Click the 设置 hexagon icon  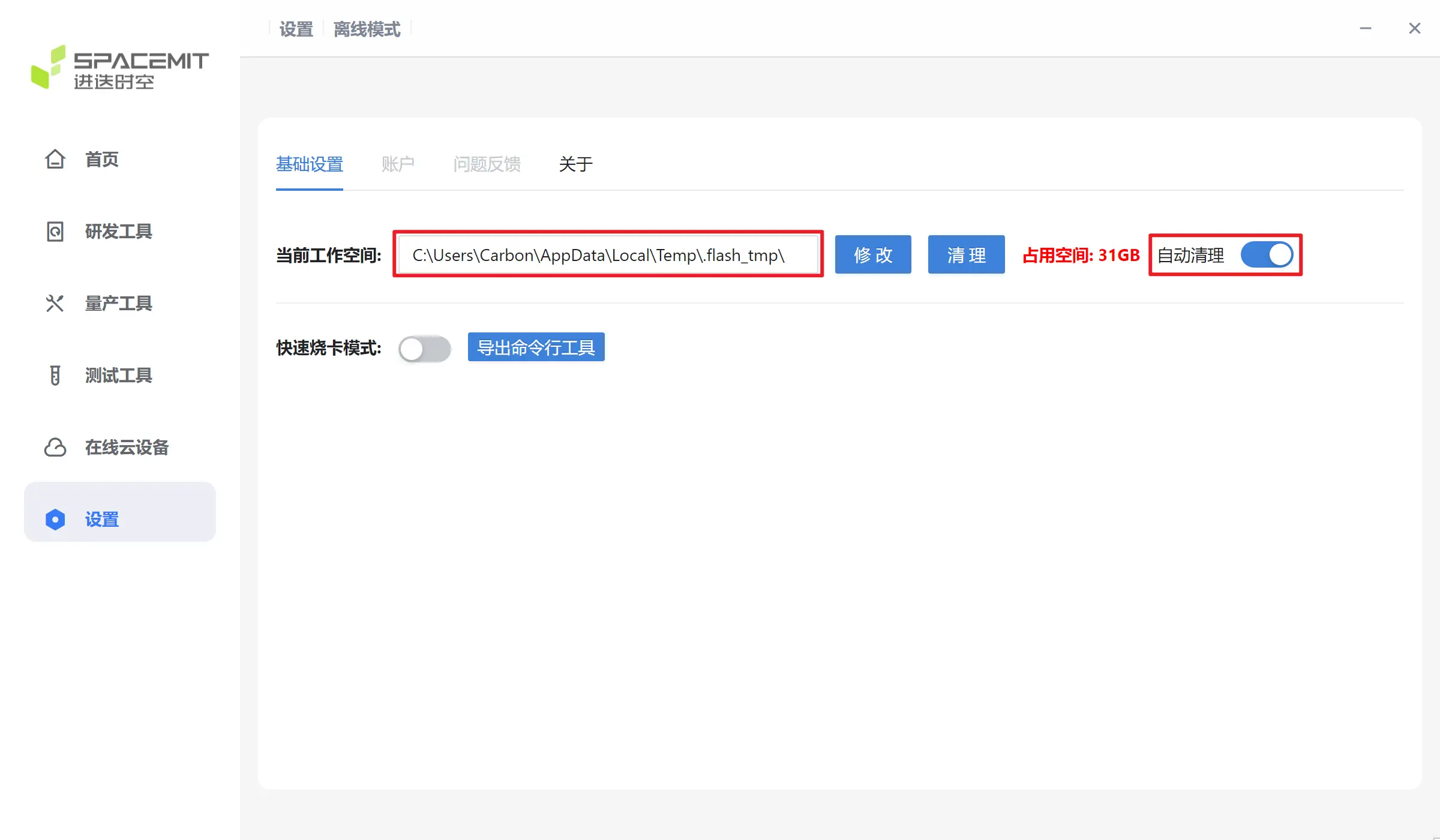55,519
